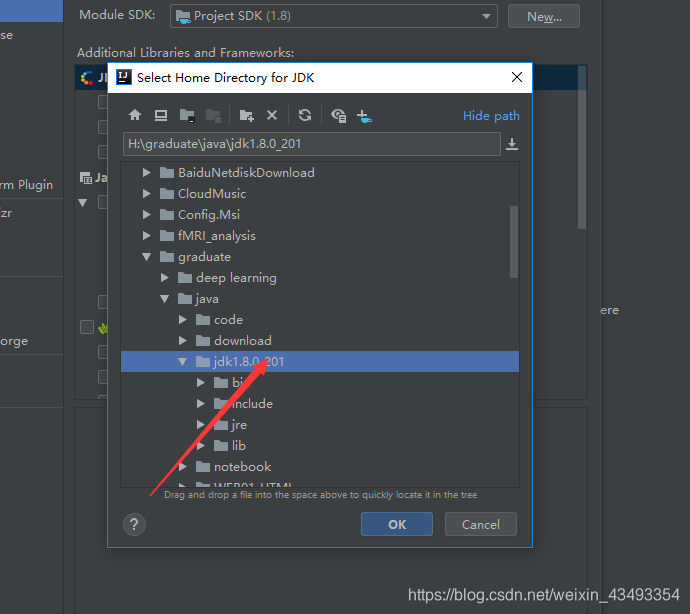Refresh the directory tree

[x=305, y=115]
